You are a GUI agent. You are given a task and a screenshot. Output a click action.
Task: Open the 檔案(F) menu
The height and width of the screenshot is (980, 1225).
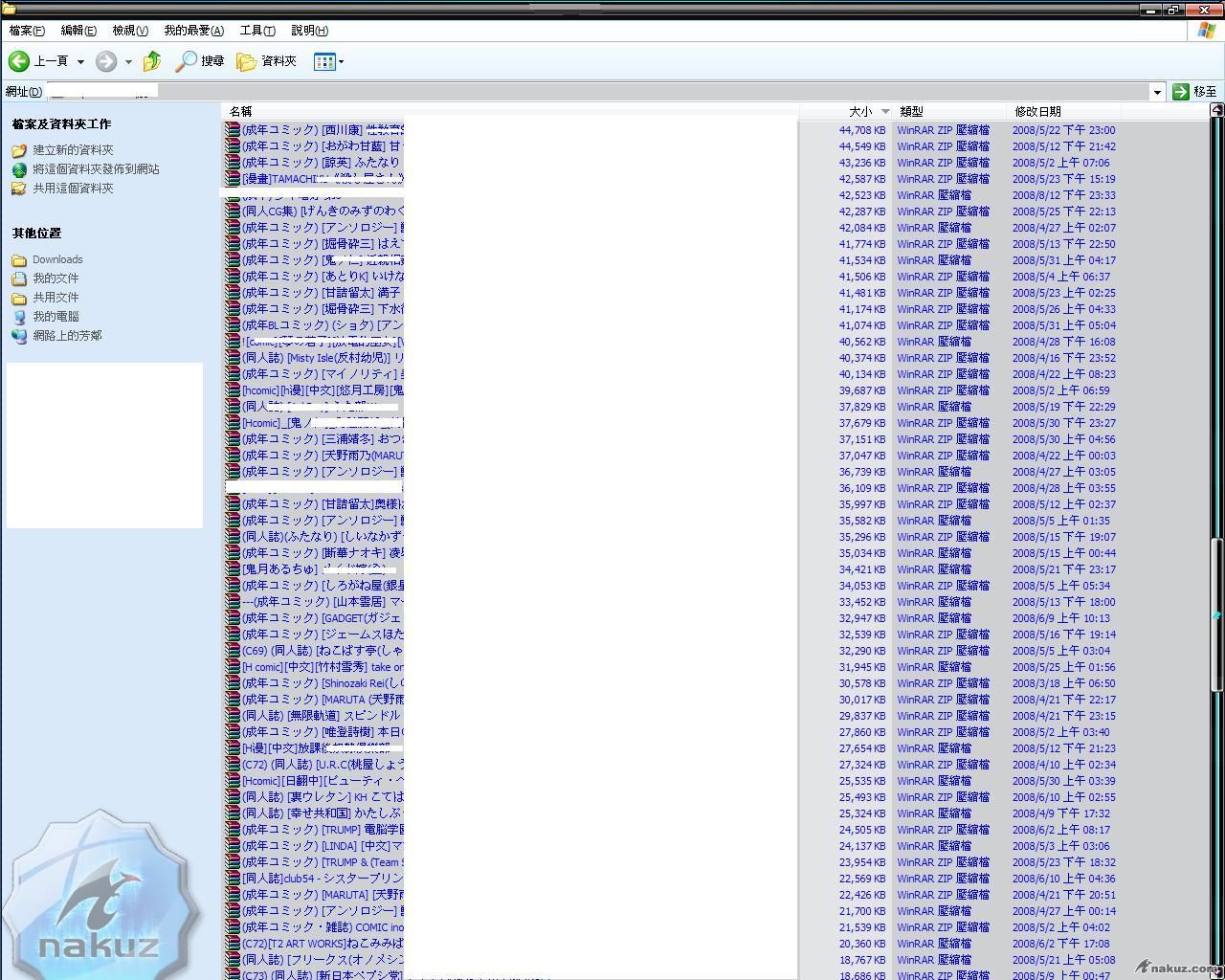[27, 31]
